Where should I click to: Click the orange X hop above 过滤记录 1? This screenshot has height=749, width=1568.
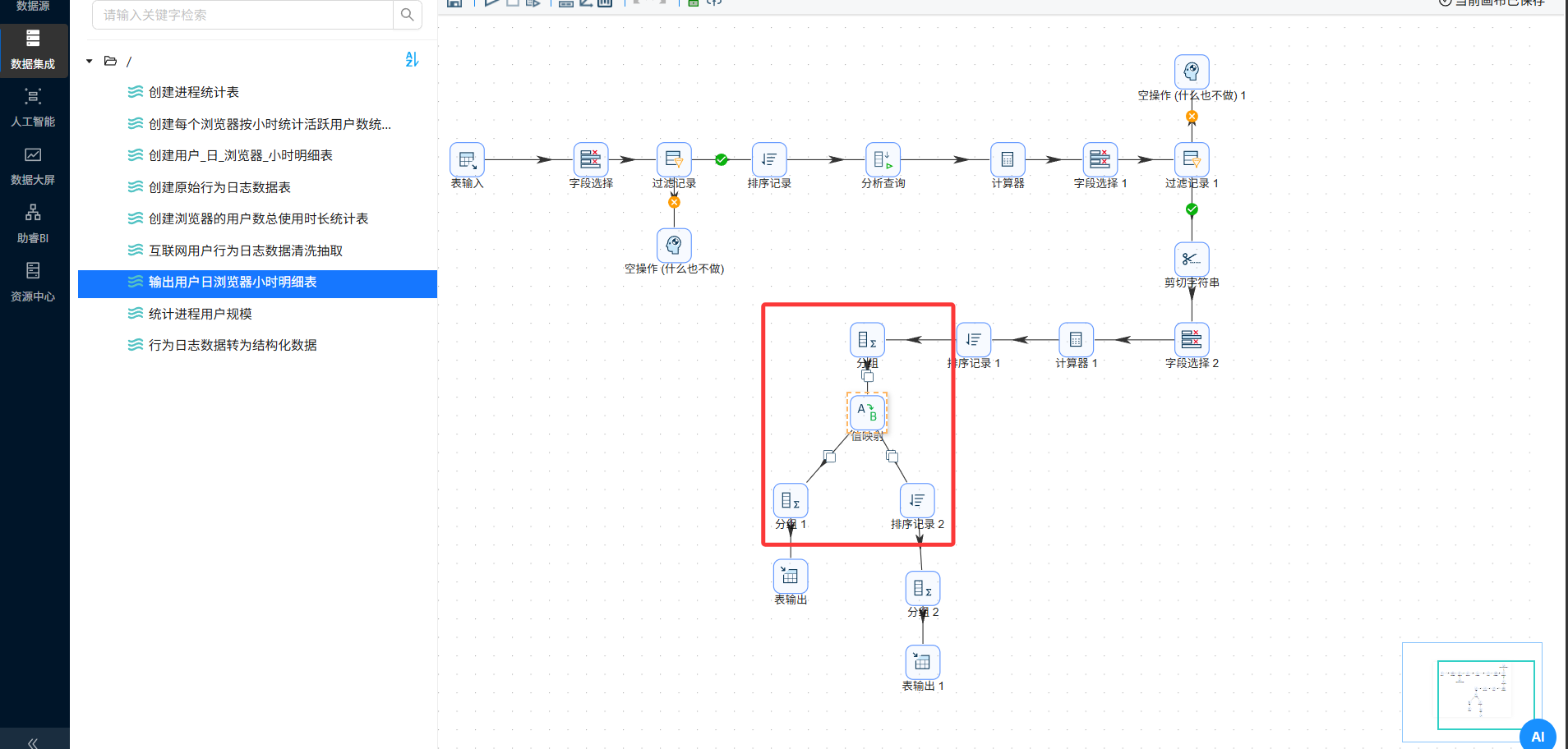click(x=1192, y=117)
